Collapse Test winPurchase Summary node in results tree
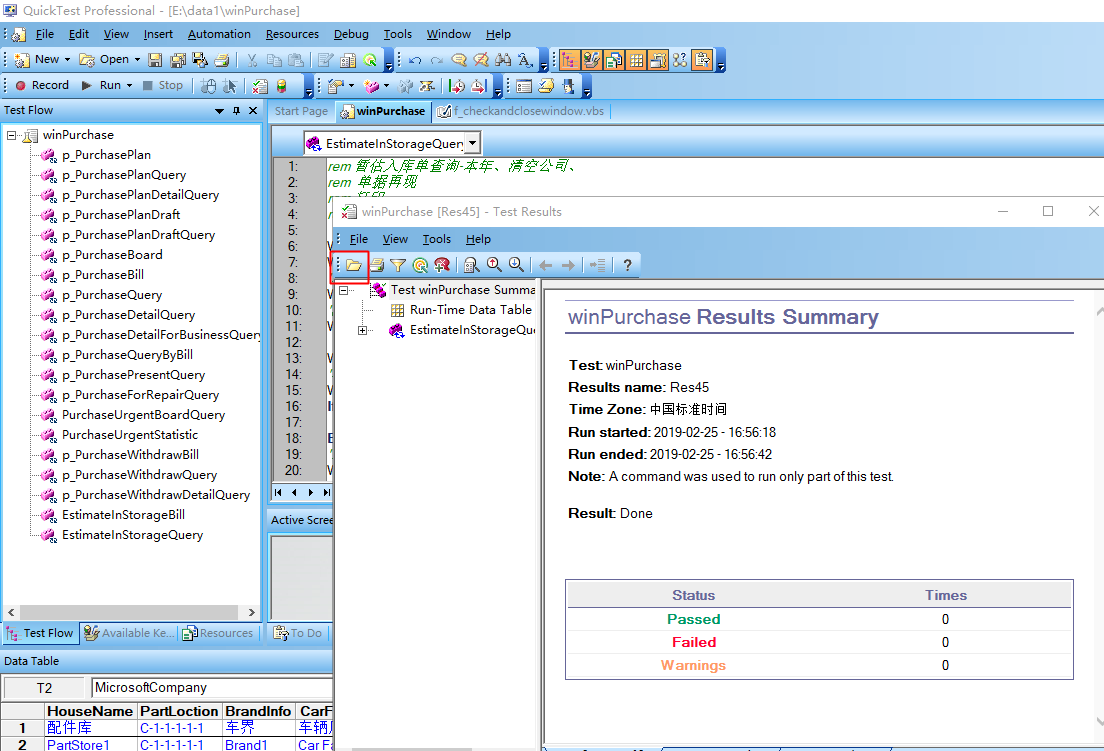The height and width of the screenshot is (751, 1104). [344, 290]
